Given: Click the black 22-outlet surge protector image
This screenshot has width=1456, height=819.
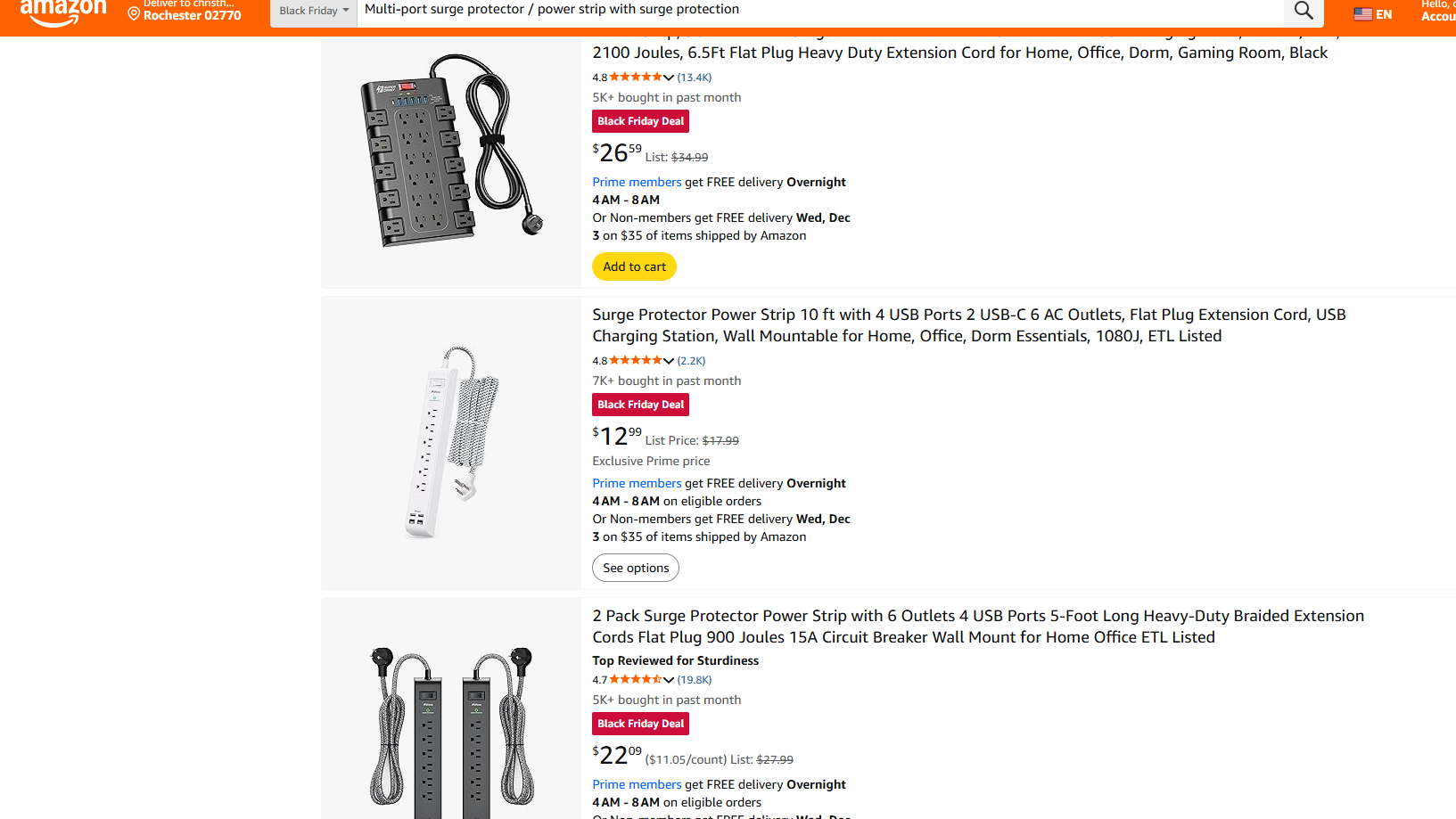Looking at the screenshot, I should (451, 151).
